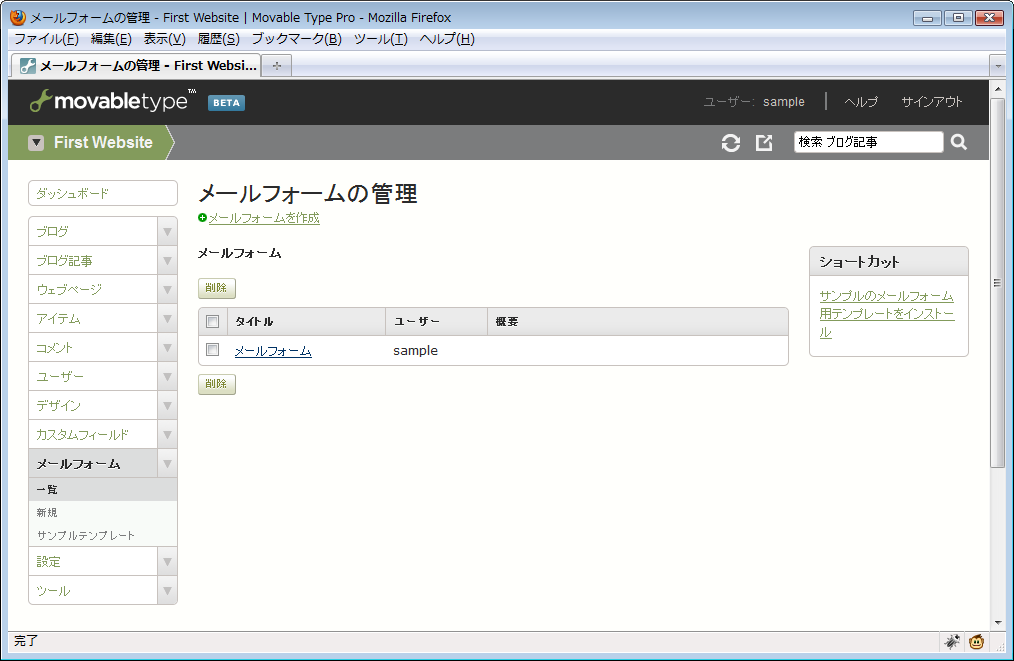The height and width of the screenshot is (661, 1014).
Task: Click the search magnifier icon
Action: click(959, 142)
